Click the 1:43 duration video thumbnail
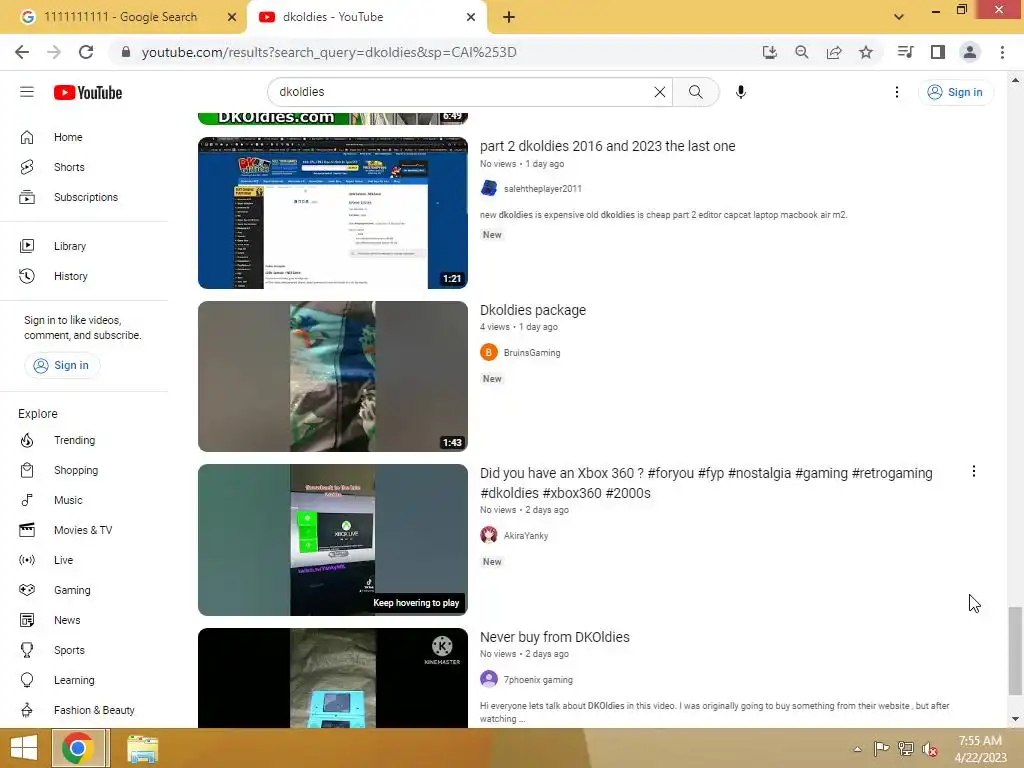The height and width of the screenshot is (768, 1024). point(333,376)
